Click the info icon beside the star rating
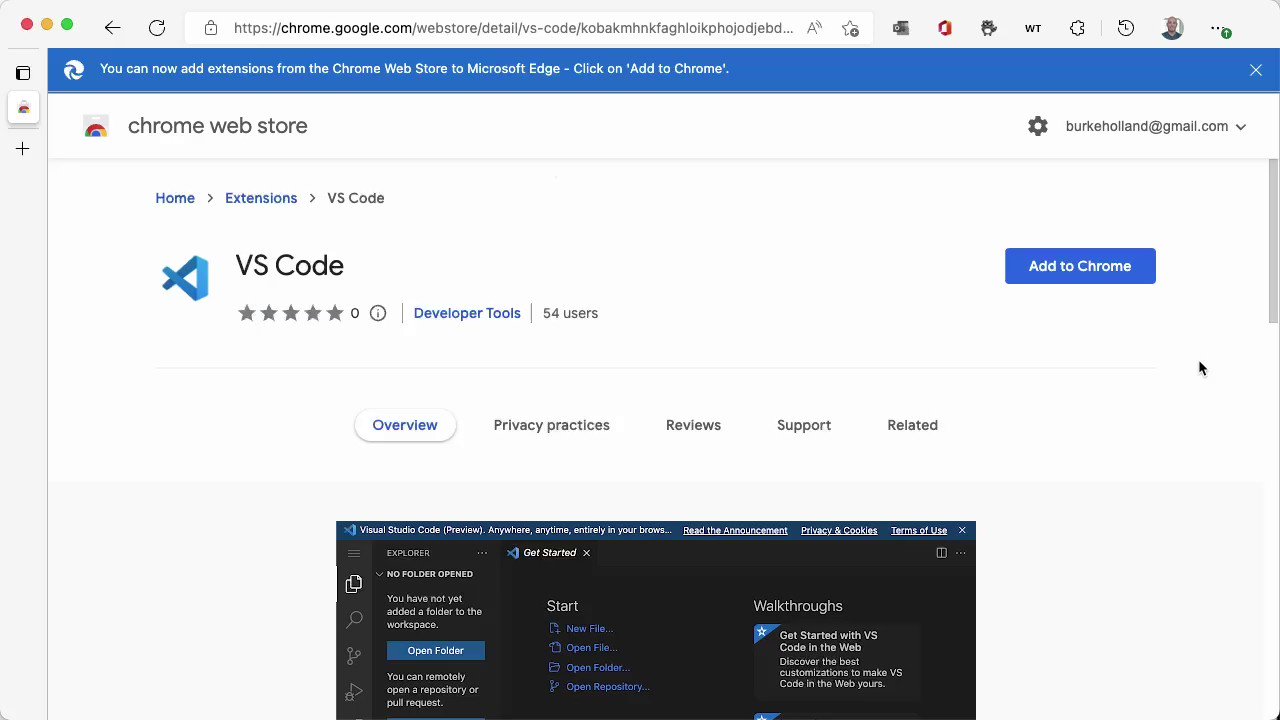This screenshot has width=1280, height=720. click(377, 313)
